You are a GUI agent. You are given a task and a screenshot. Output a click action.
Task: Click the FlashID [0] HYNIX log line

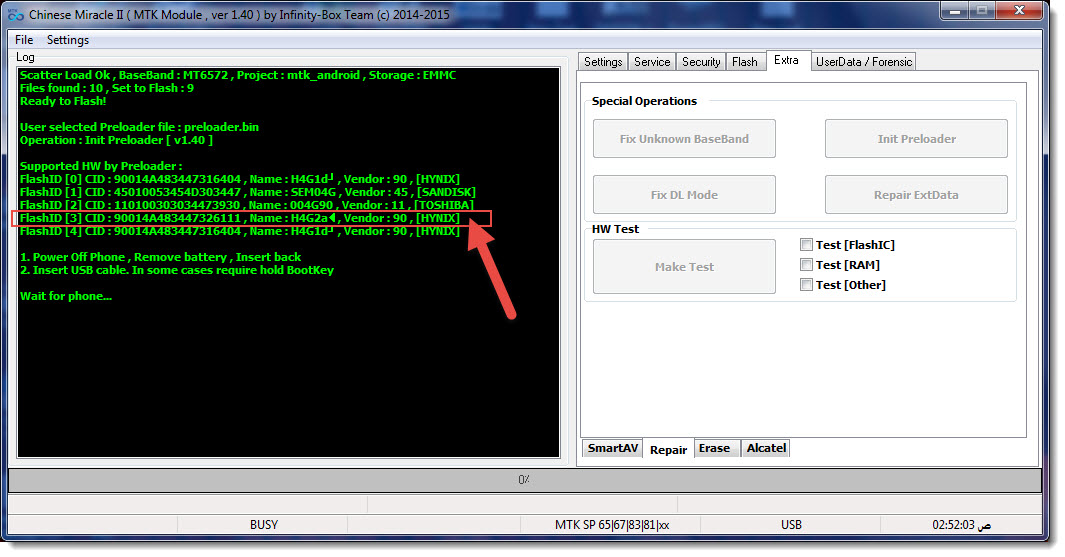click(x=240, y=179)
